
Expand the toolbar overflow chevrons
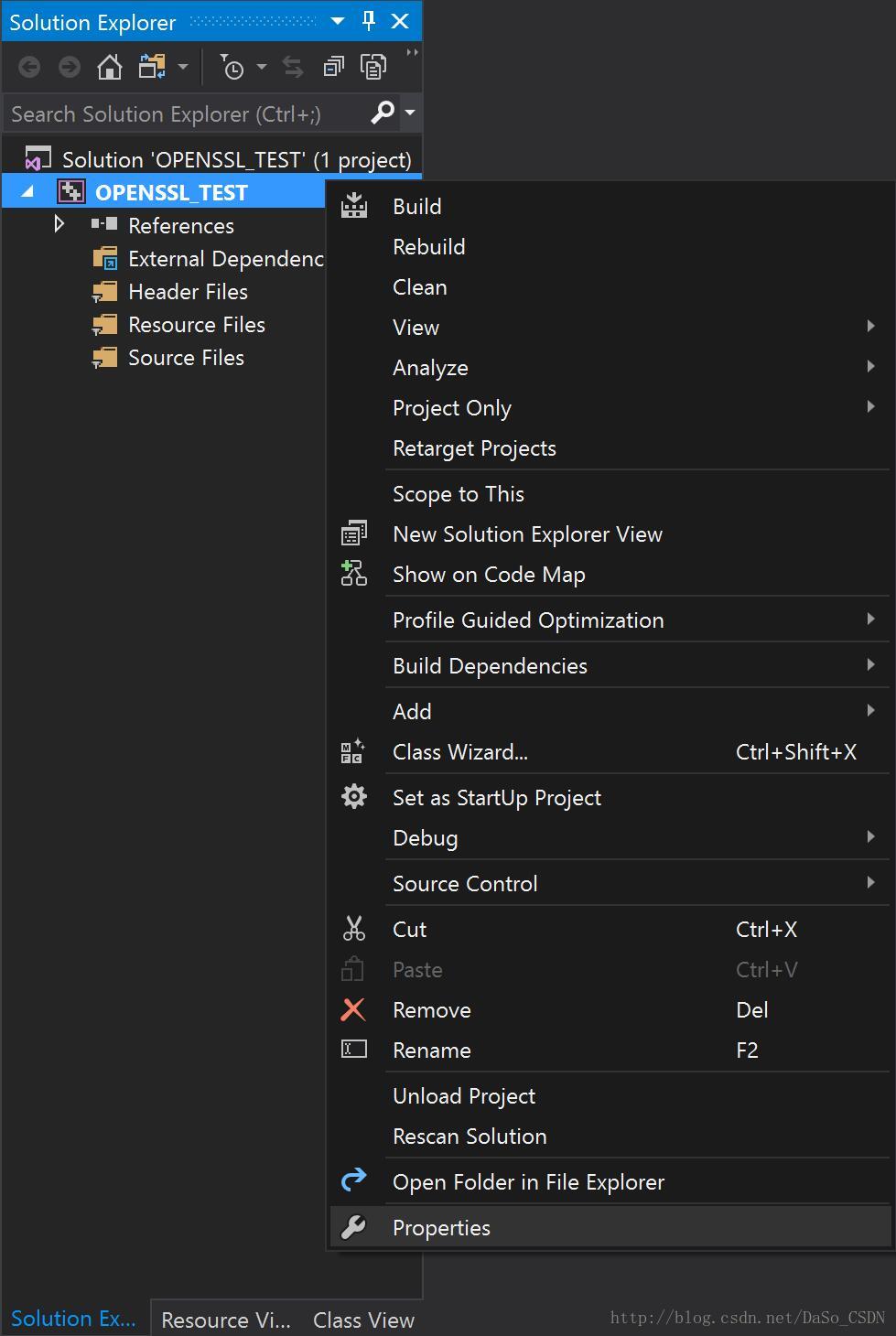pyautogui.click(x=412, y=53)
